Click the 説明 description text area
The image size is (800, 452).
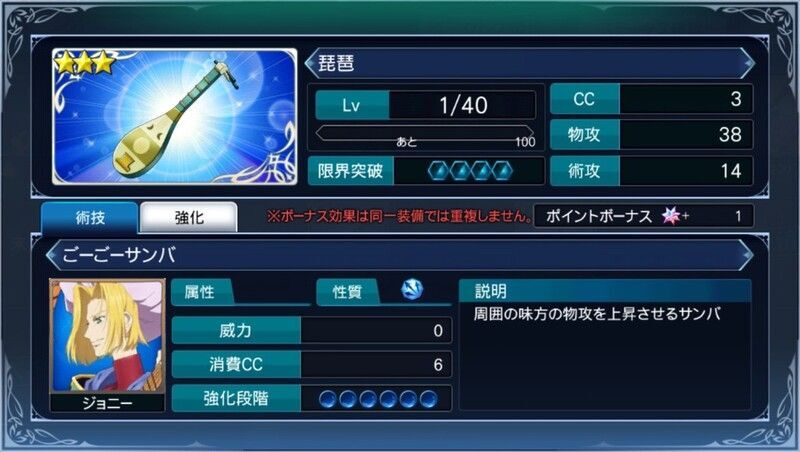point(605,356)
